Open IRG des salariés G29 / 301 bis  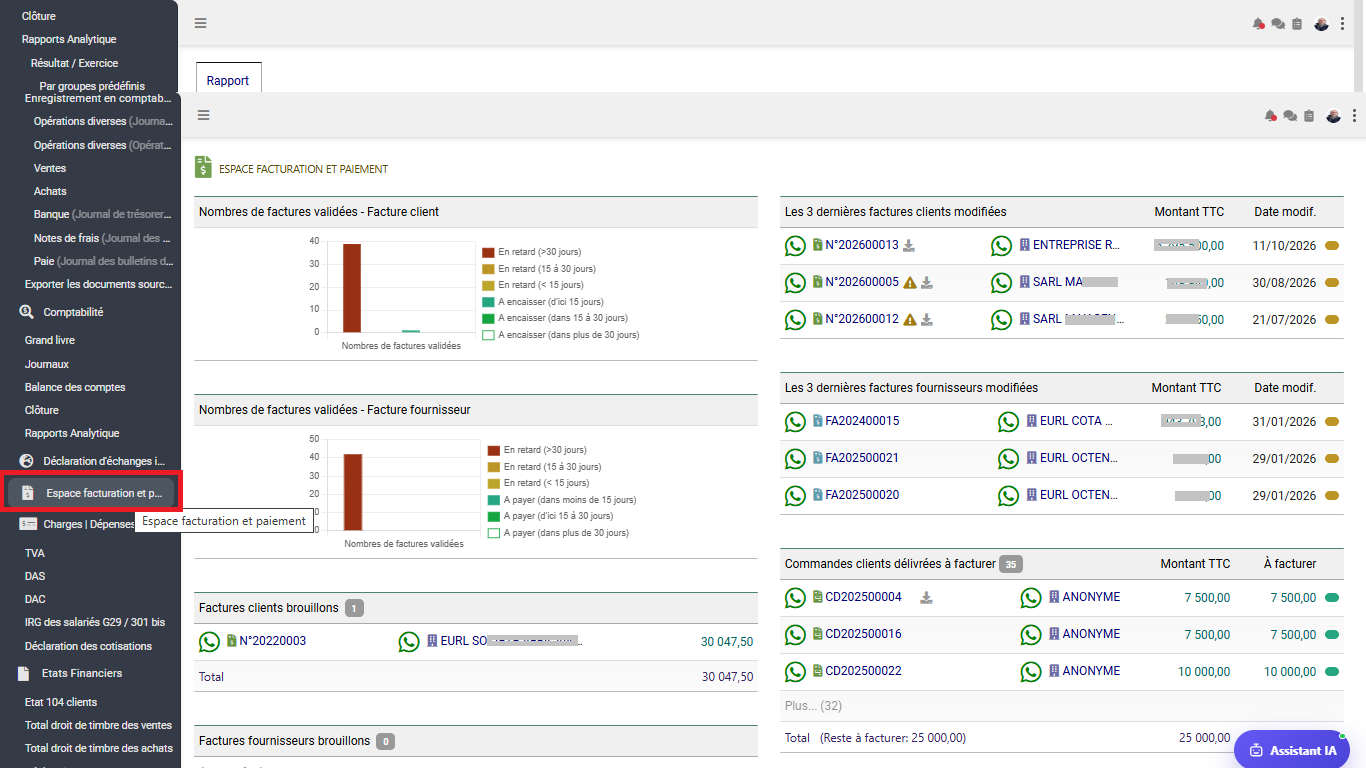[95, 623]
